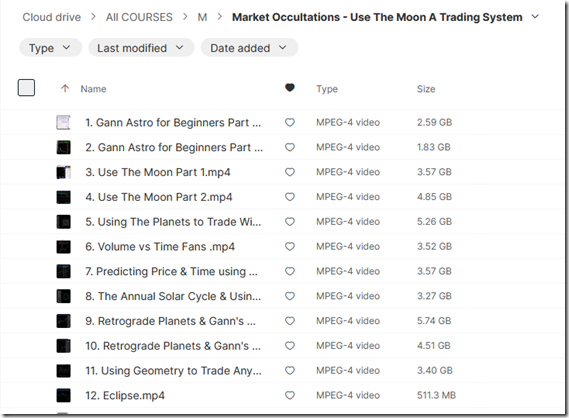
Task: Select file '2. Gann Astro for Beginners Part ...'
Action: coord(174,147)
